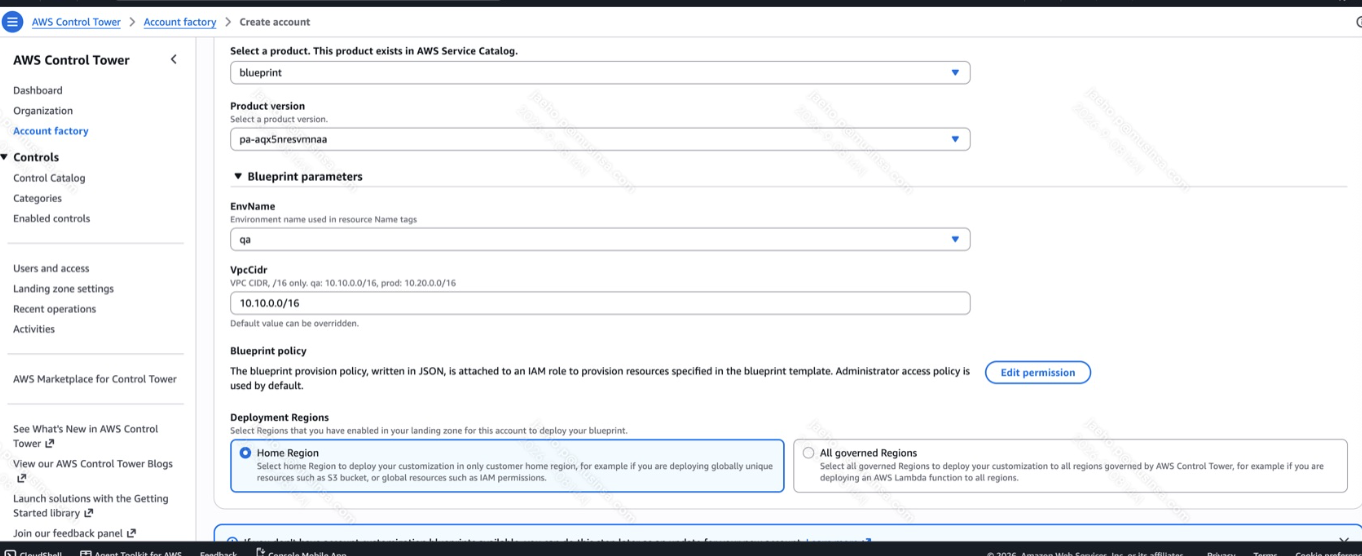1362x556 pixels.
Task: Click AWS Control Tower breadcrumb link
Action: (x=76, y=22)
